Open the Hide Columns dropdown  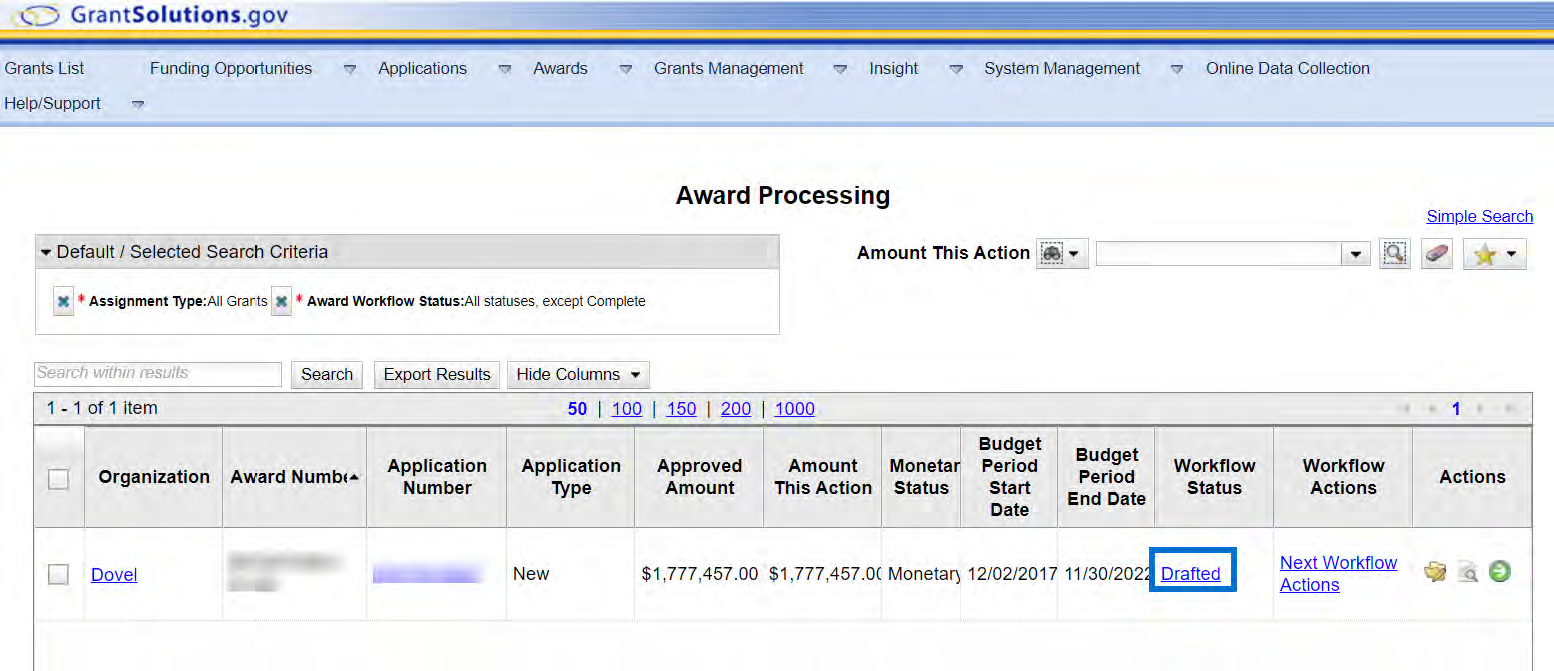[578, 375]
